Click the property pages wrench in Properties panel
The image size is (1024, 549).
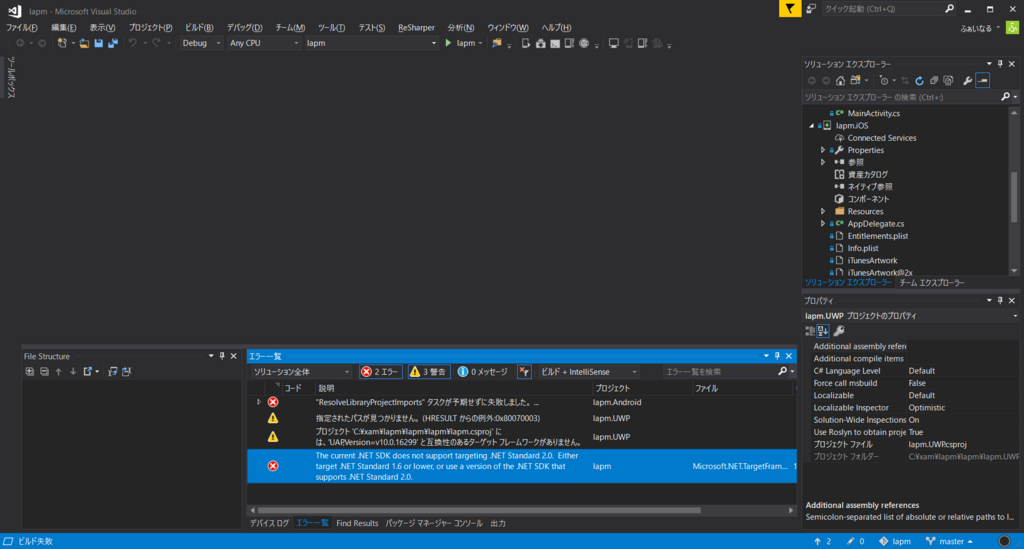(839, 331)
